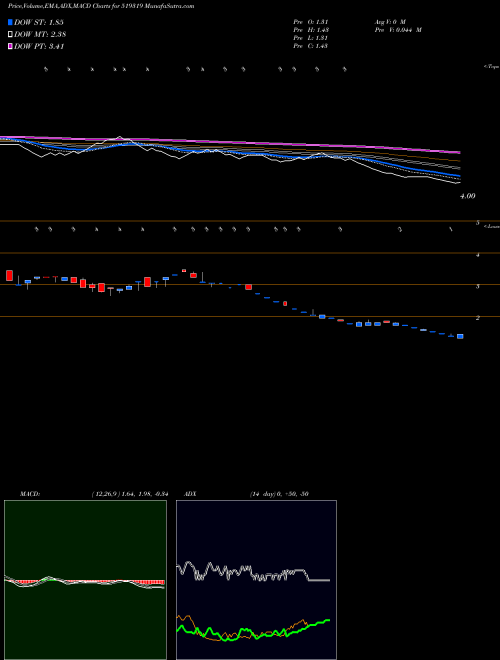Click the 4.00 price label near EMA lines
This screenshot has height=660, width=500.
[x=468, y=196]
